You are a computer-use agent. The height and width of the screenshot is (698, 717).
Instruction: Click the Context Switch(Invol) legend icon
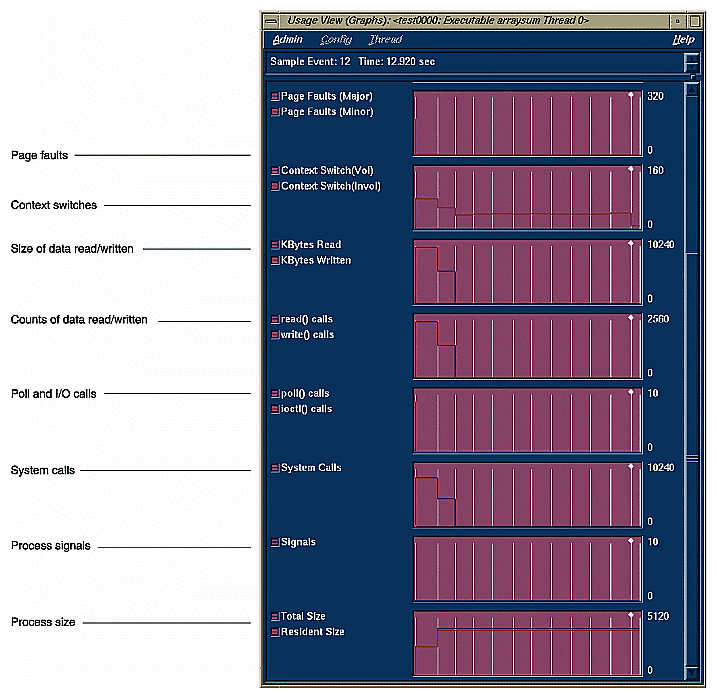[x=275, y=186]
